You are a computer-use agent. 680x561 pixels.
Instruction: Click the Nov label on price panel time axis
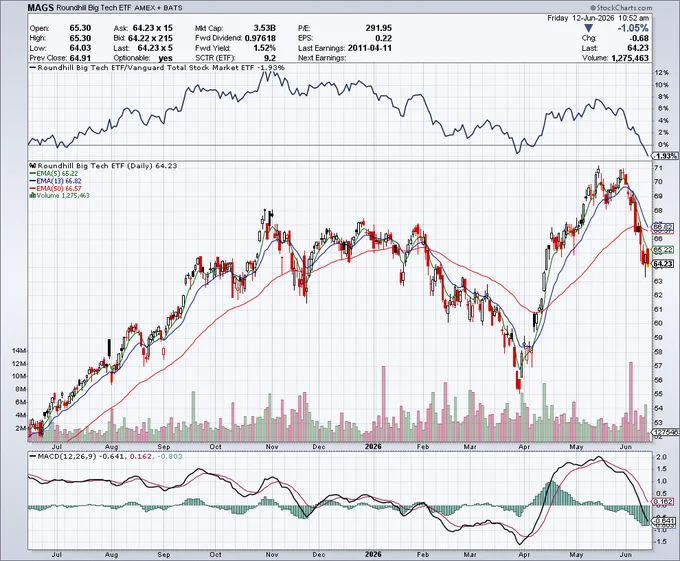point(272,447)
